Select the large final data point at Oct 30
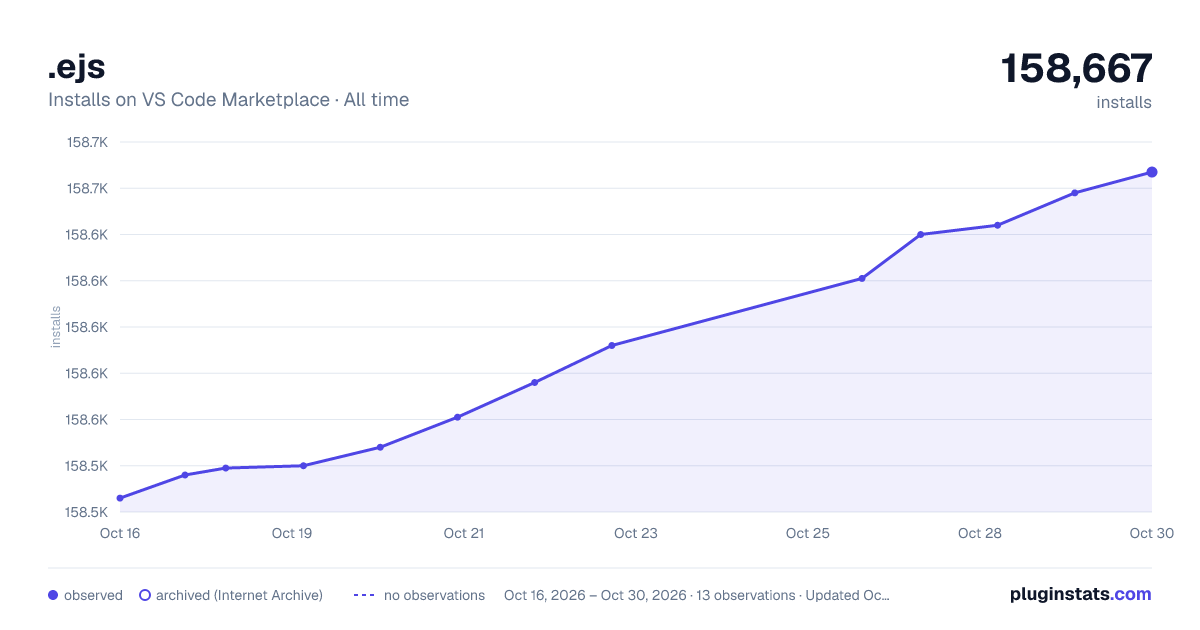 click(1152, 172)
